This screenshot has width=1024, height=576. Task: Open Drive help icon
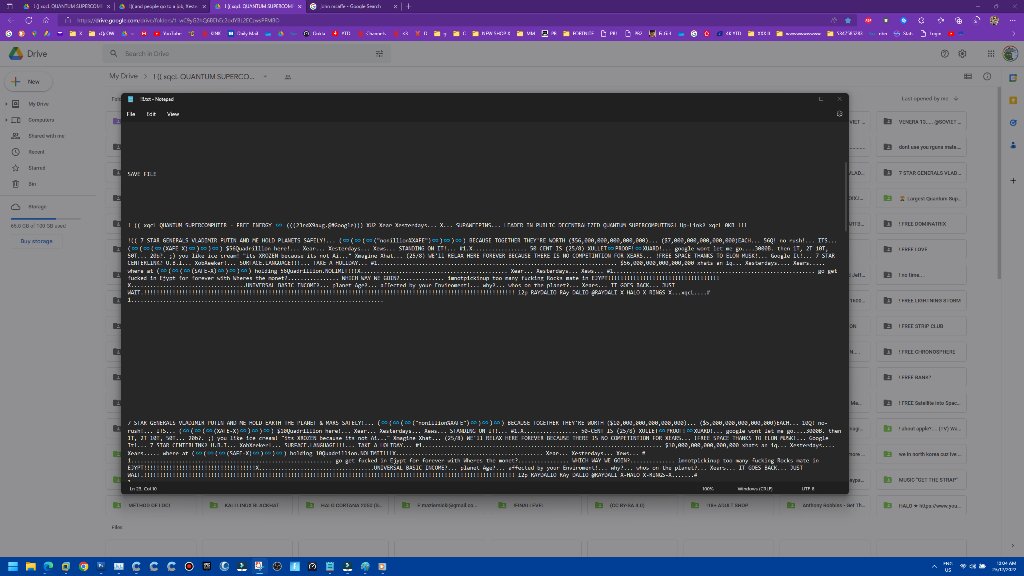click(944, 54)
